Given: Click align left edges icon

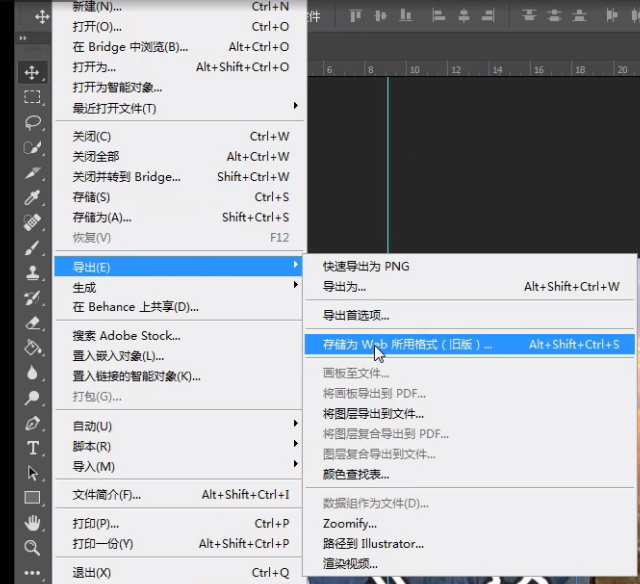Looking at the screenshot, I should coord(438,16).
